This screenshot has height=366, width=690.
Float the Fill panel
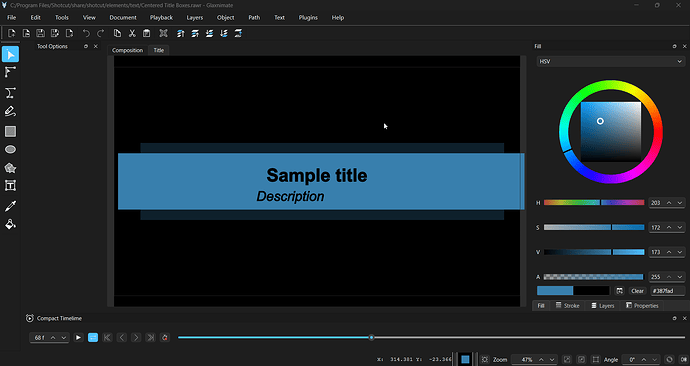pos(675,46)
